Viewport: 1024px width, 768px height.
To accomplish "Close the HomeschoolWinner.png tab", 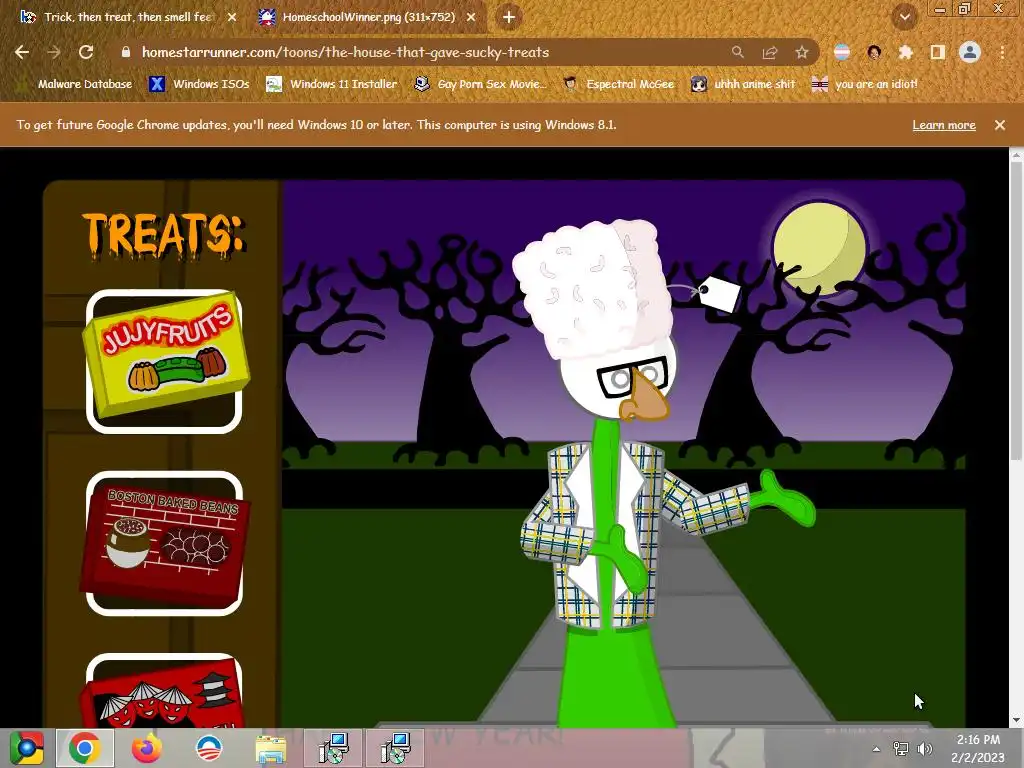I will coord(471,17).
